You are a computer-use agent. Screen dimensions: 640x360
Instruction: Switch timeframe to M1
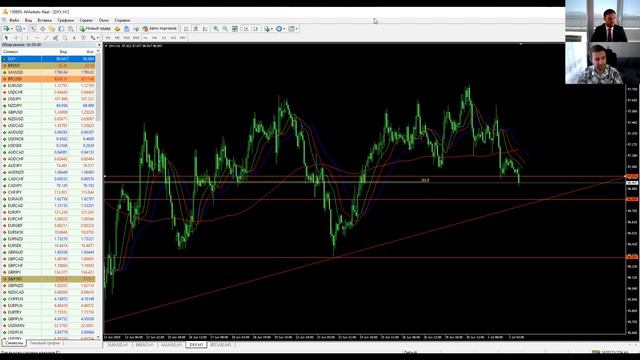point(108,38)
